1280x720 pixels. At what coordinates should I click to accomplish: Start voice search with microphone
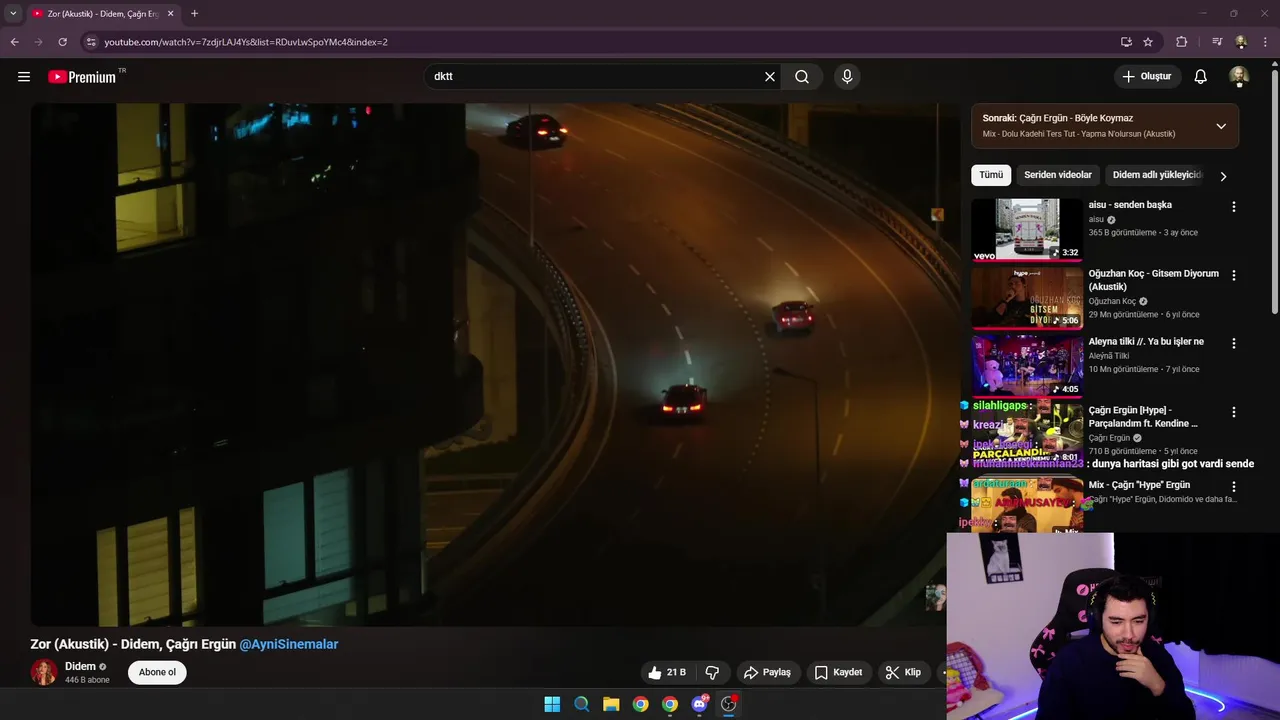click(847, 76)
